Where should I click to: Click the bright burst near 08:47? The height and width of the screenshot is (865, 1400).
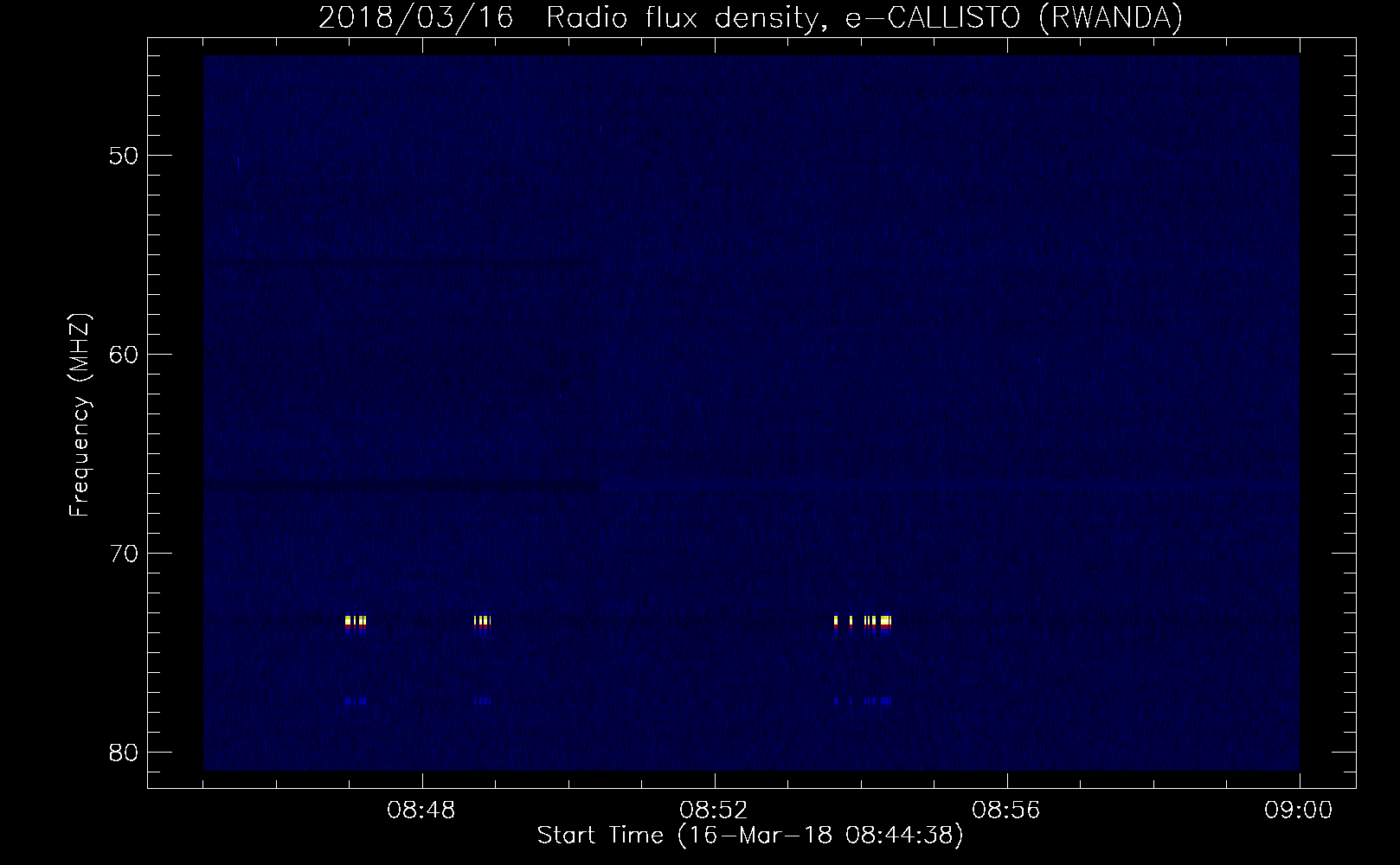[x=356, y=625]
